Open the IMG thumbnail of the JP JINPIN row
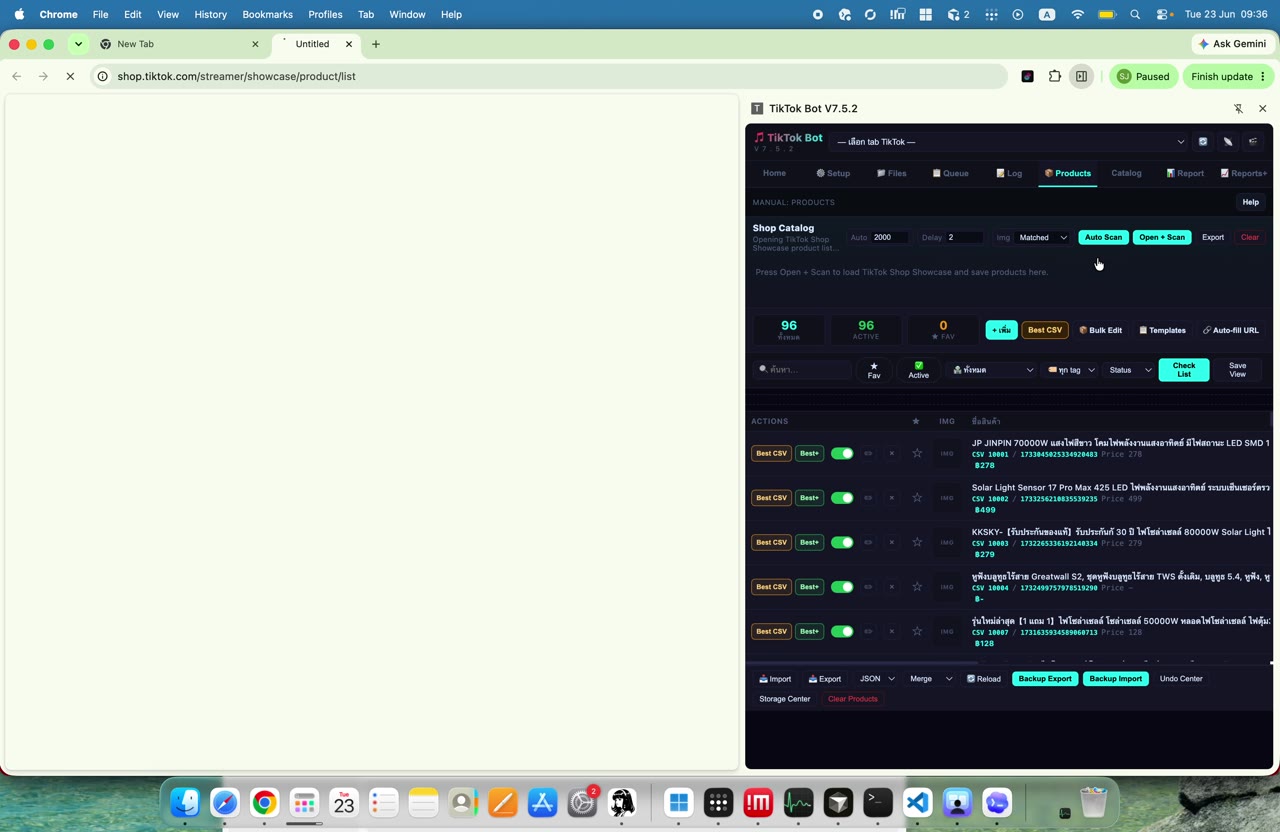This screenshot has width=1280, height=832. pos(947,453)
